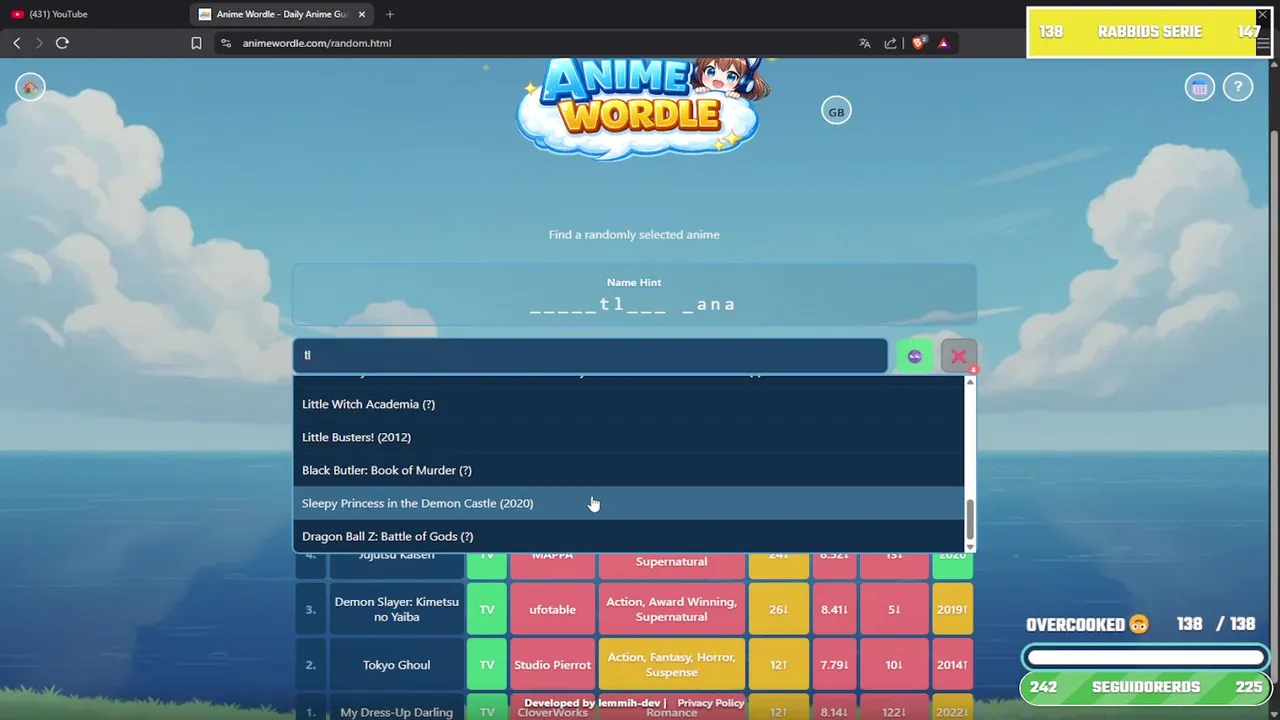Switch to the Anime Wordle tab
This screenshot has height=720, width=1280.
click(x=280, y=14)
